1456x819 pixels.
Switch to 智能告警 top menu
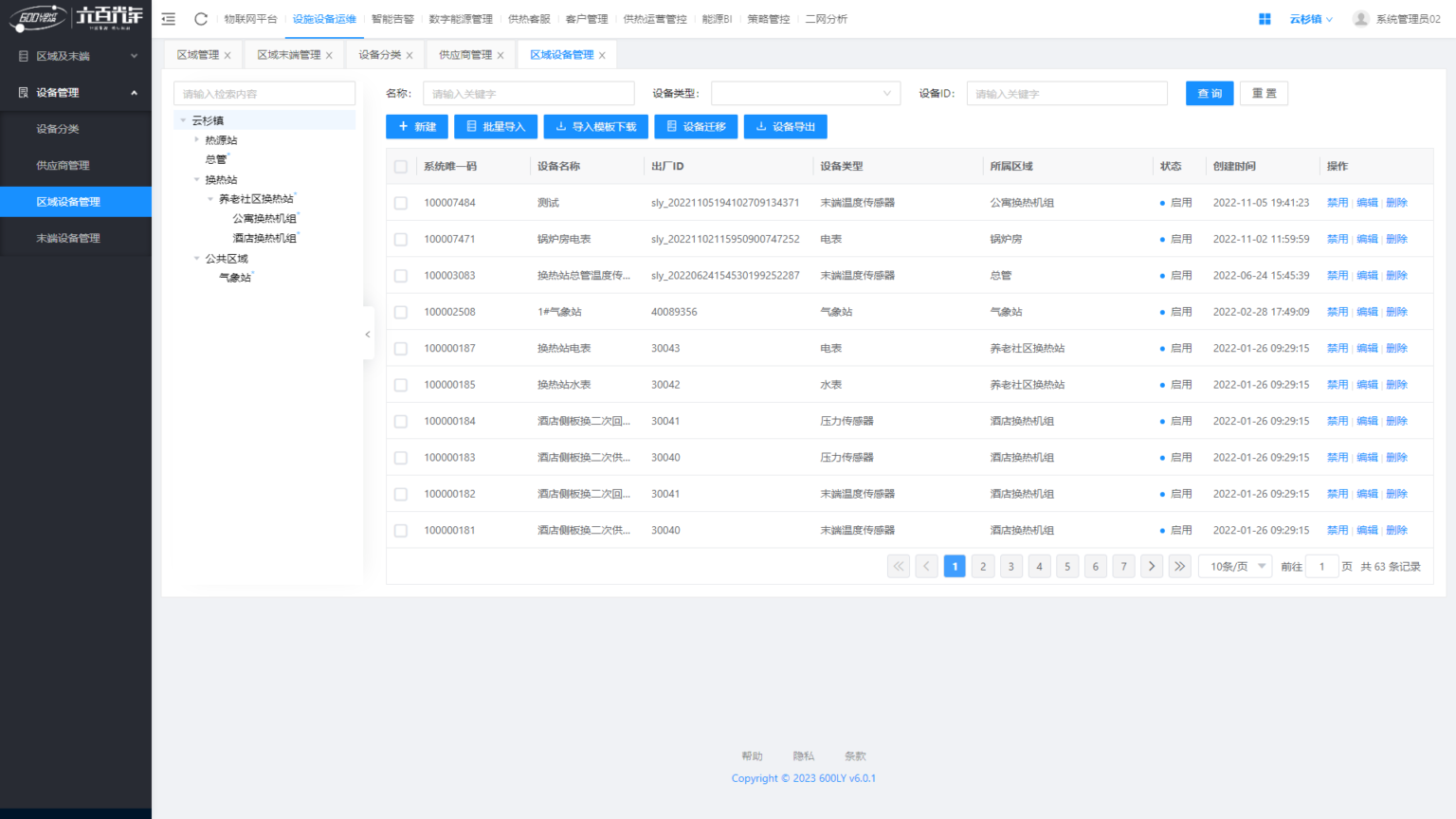(x=392, y=19)
